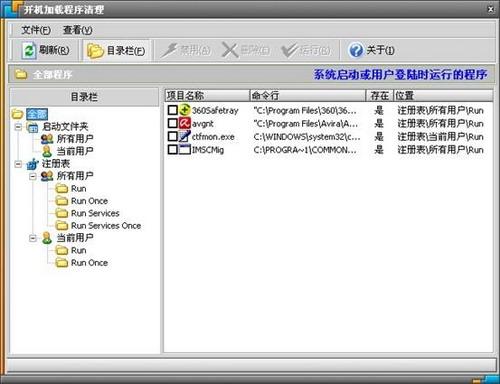Check the IMSCMig checkbox
Screen dimensions: 500x384
pyautogui.click(x=172, y=149)
